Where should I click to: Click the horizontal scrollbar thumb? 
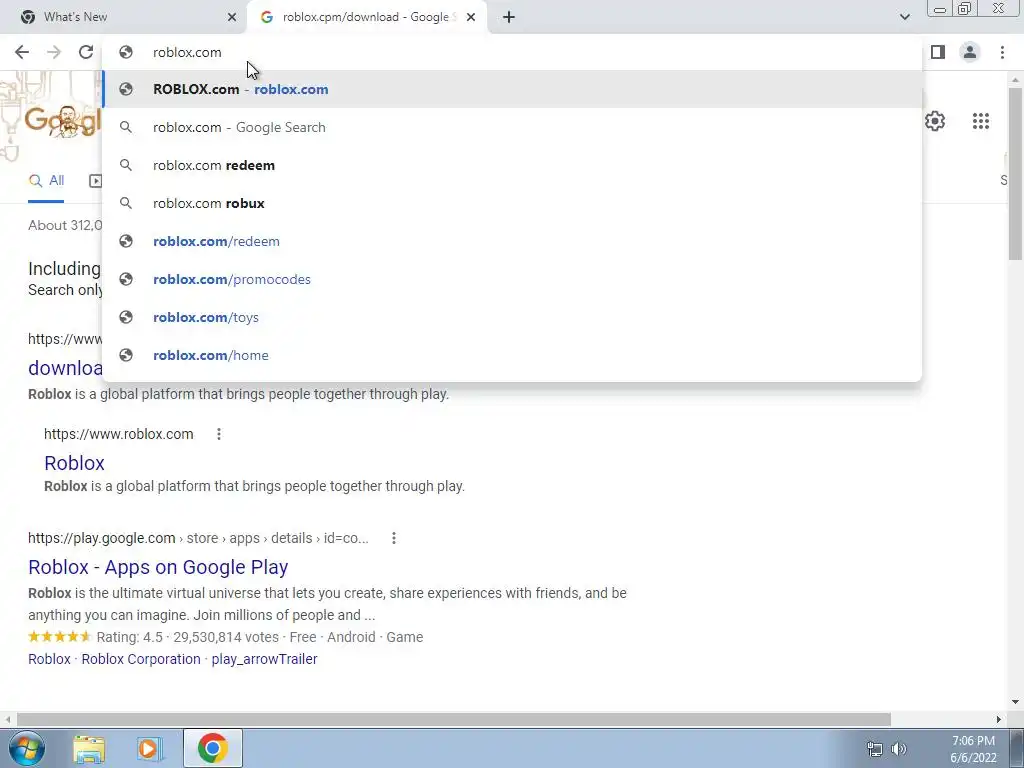click(454, 719)
